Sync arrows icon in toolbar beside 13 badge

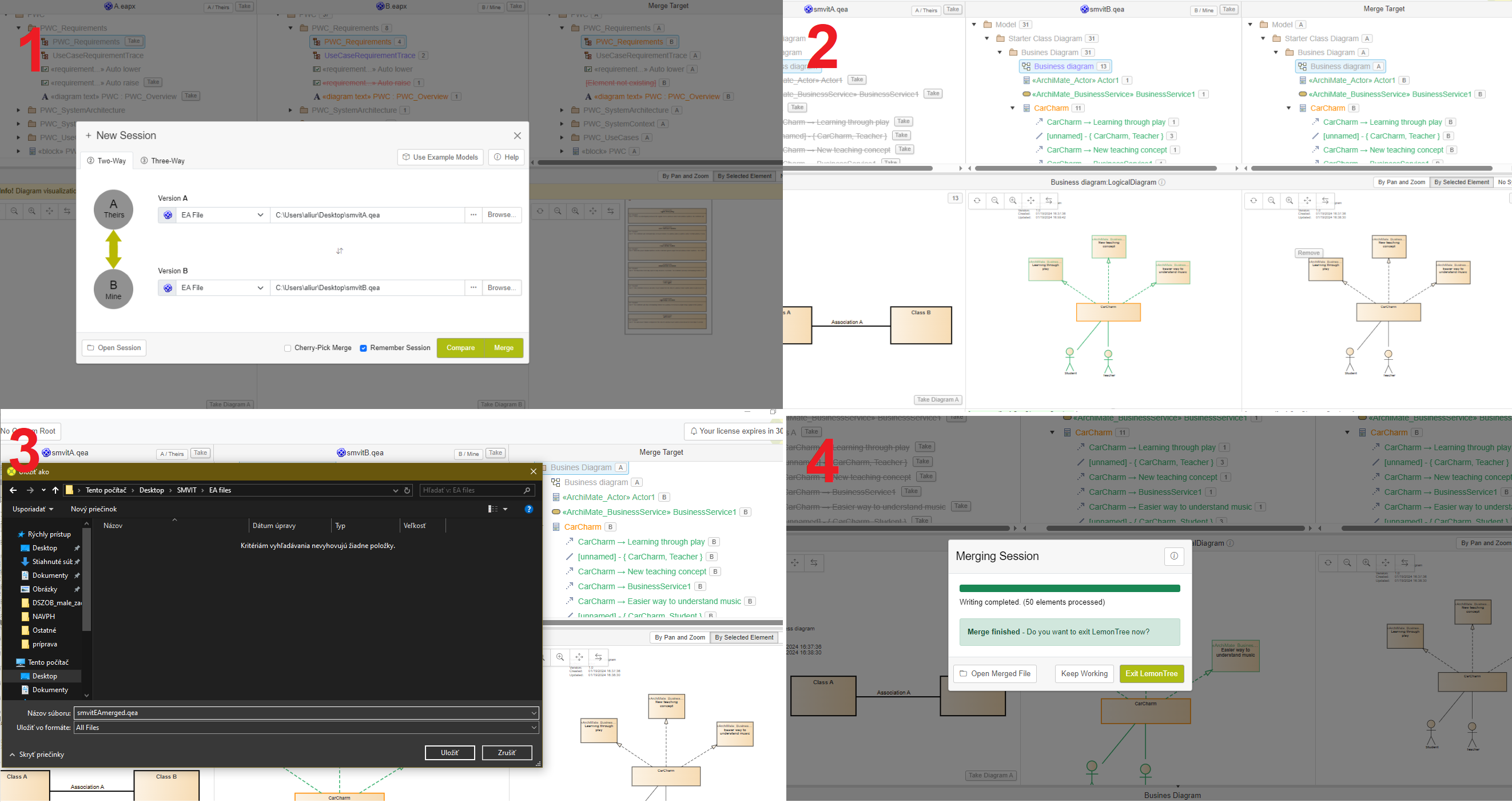click(x=1049, y=201)
